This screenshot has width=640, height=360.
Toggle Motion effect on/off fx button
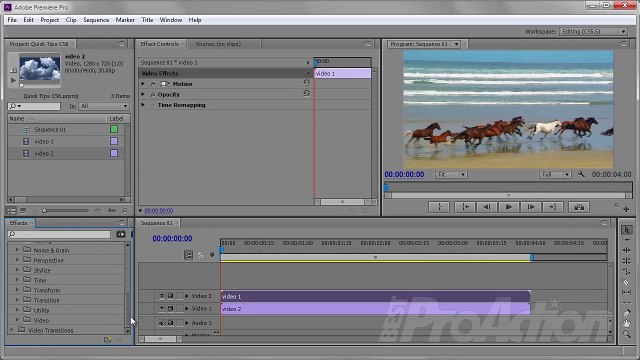click(x=153, y=84)
